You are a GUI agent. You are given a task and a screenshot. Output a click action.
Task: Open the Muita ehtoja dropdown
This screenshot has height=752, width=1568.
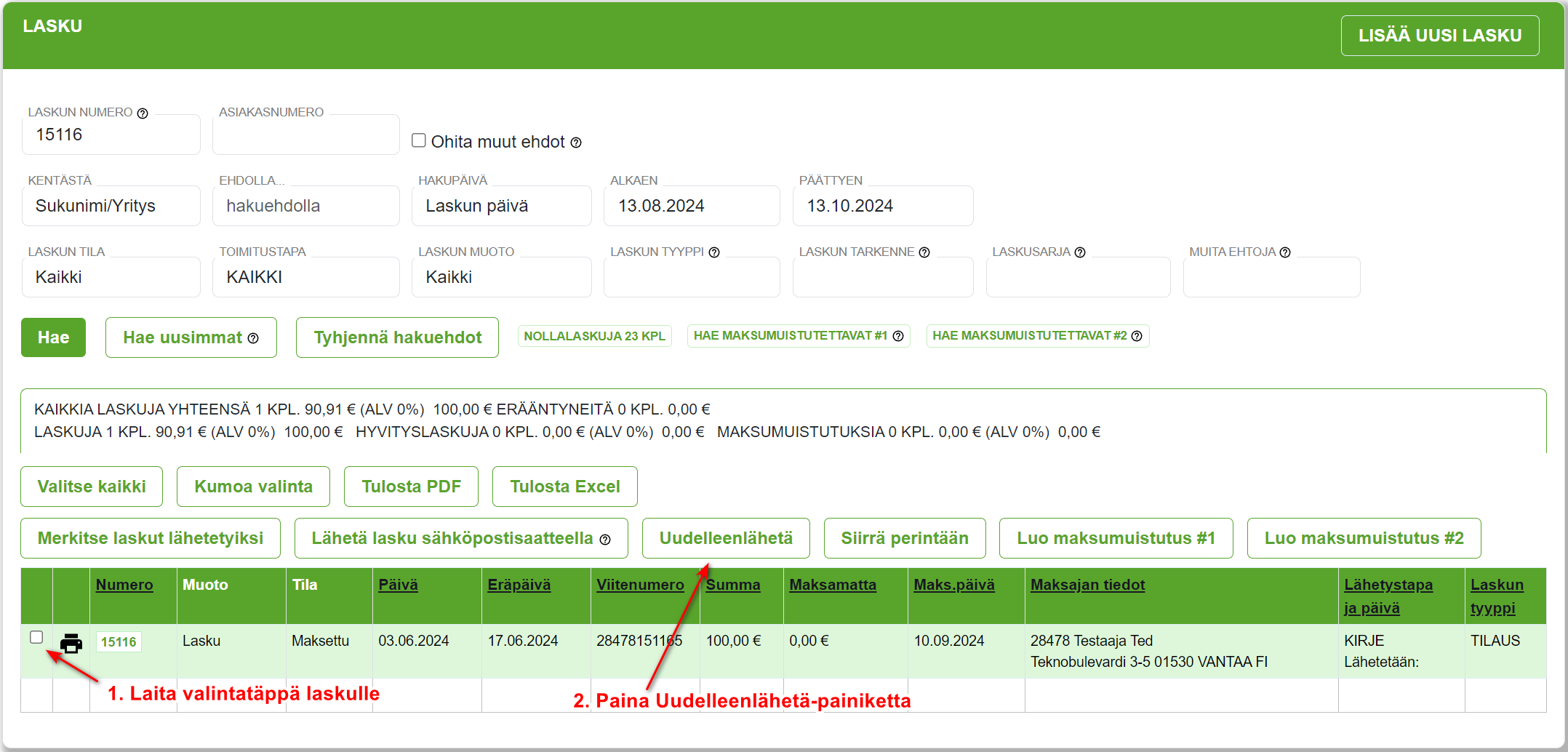coord(1272,277)
